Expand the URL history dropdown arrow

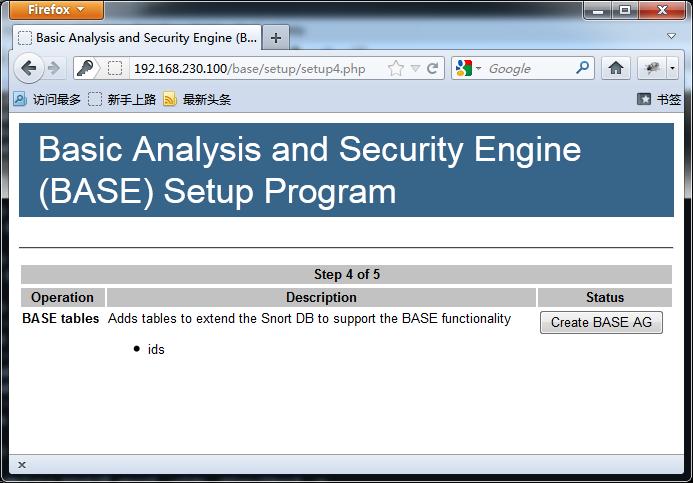tap(415, 68)
